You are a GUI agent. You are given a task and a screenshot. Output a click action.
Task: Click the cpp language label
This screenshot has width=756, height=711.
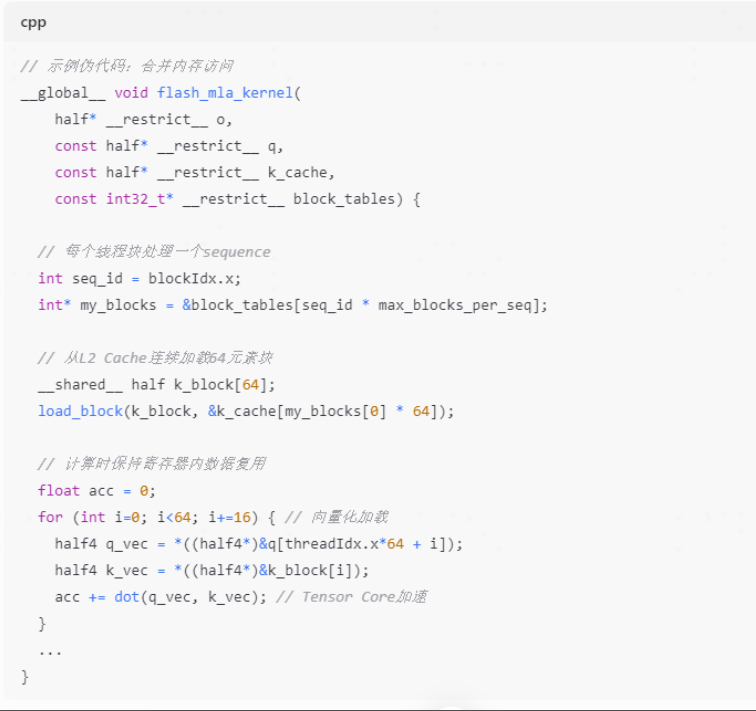(33, 22)
